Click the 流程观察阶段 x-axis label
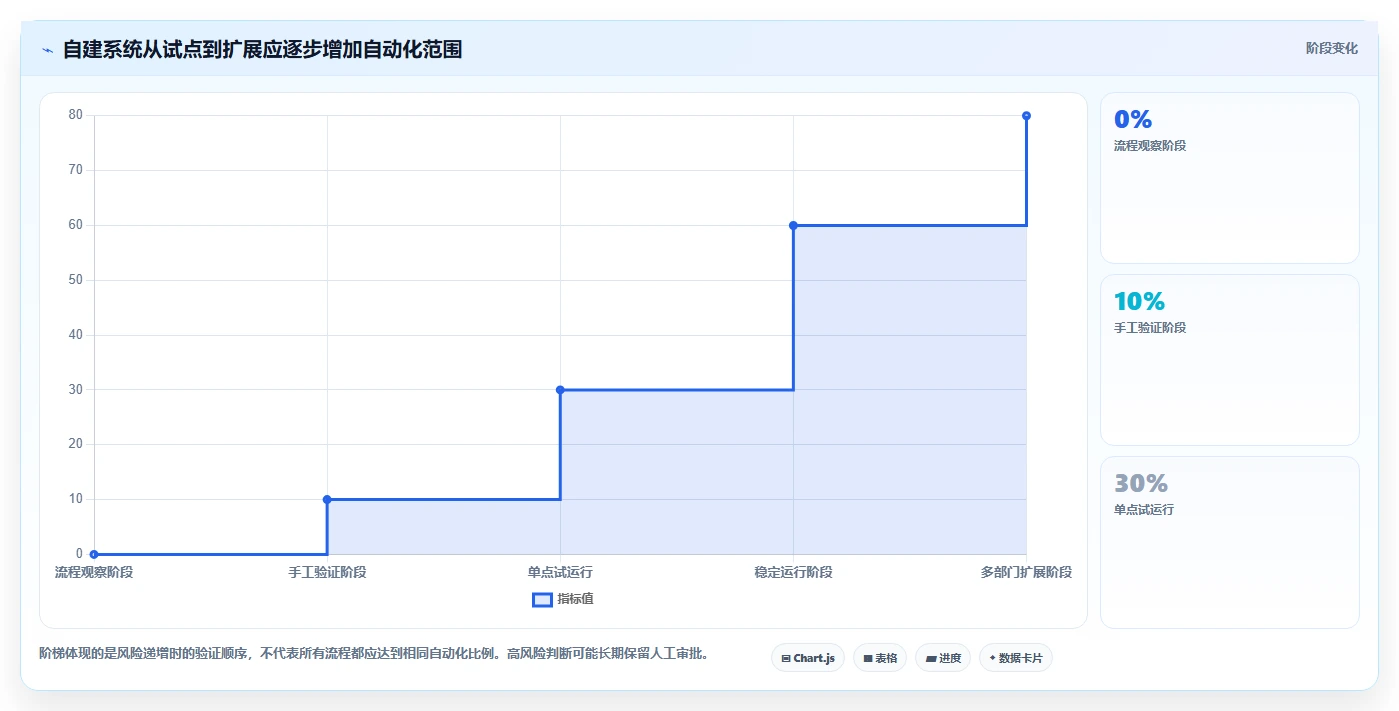 click(x=94, y=572)
